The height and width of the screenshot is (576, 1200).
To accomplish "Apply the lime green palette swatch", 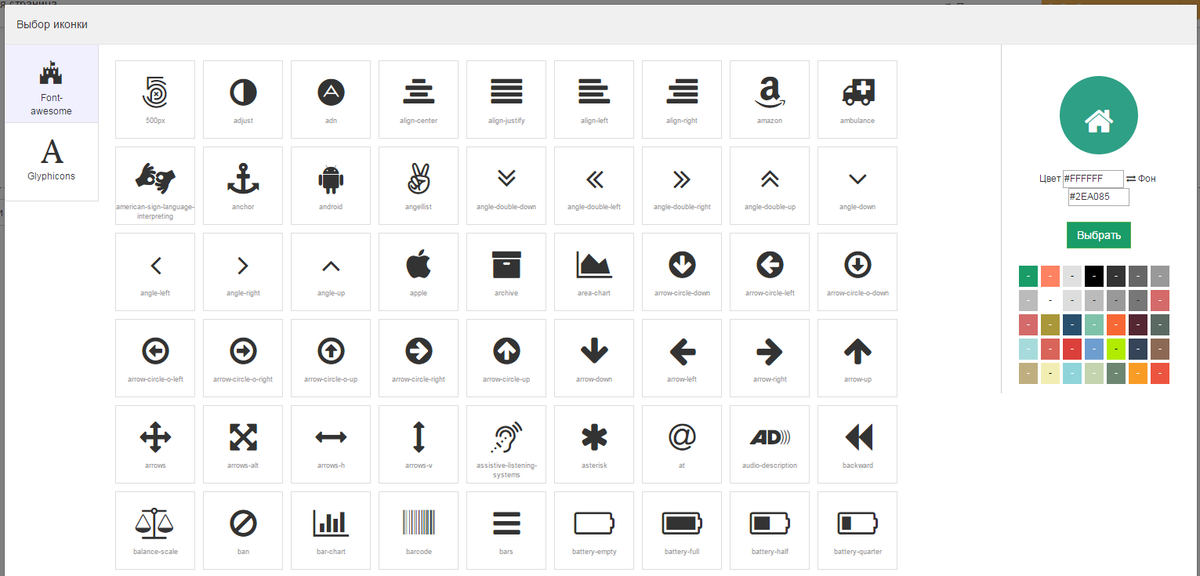I will click(1116, 350).
